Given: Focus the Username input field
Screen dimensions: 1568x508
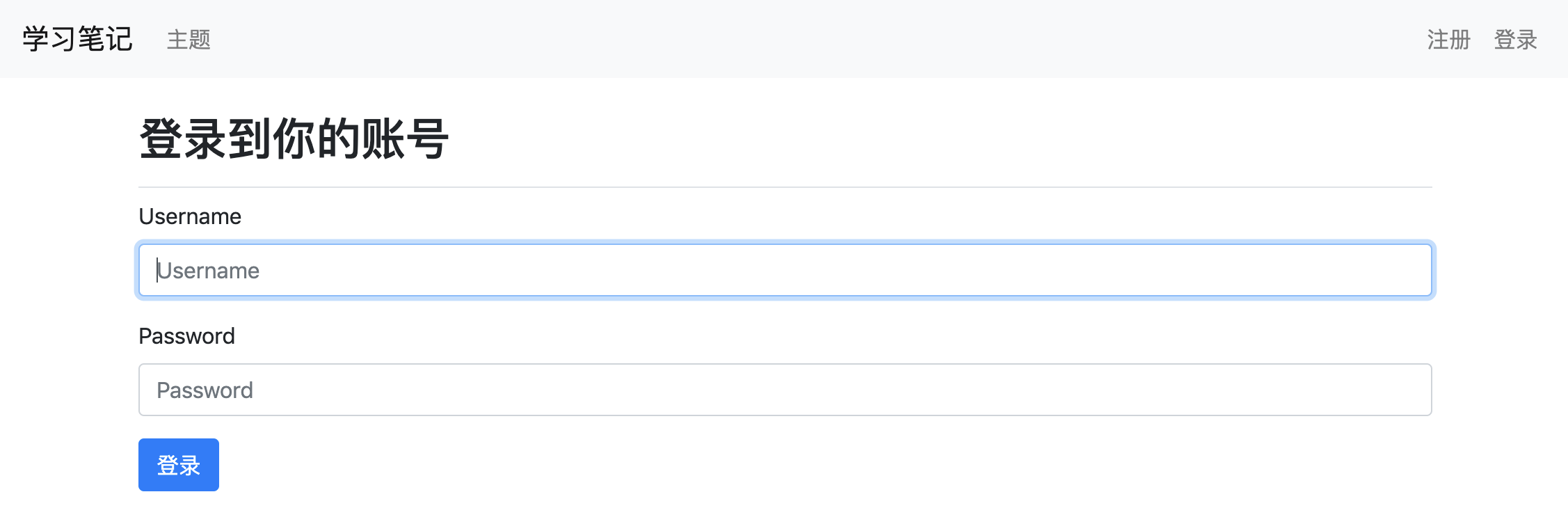Looking at the screenshot, I should pos(785,270).
